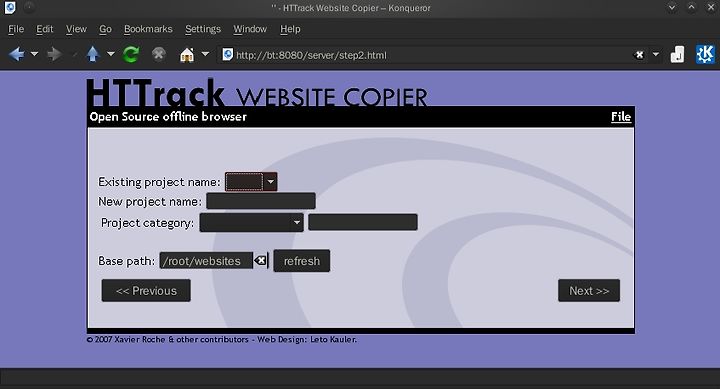Open the View menu
Image resolution: width=720 pixels, height=389 pixels.
(x=76, y=29)
